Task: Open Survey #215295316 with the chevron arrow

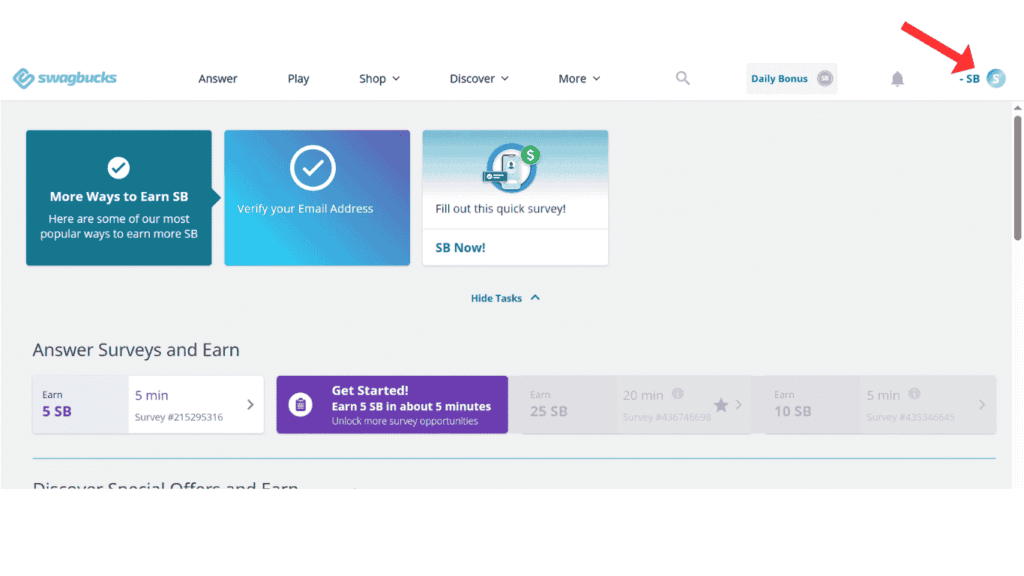Action: pos(250,404)
